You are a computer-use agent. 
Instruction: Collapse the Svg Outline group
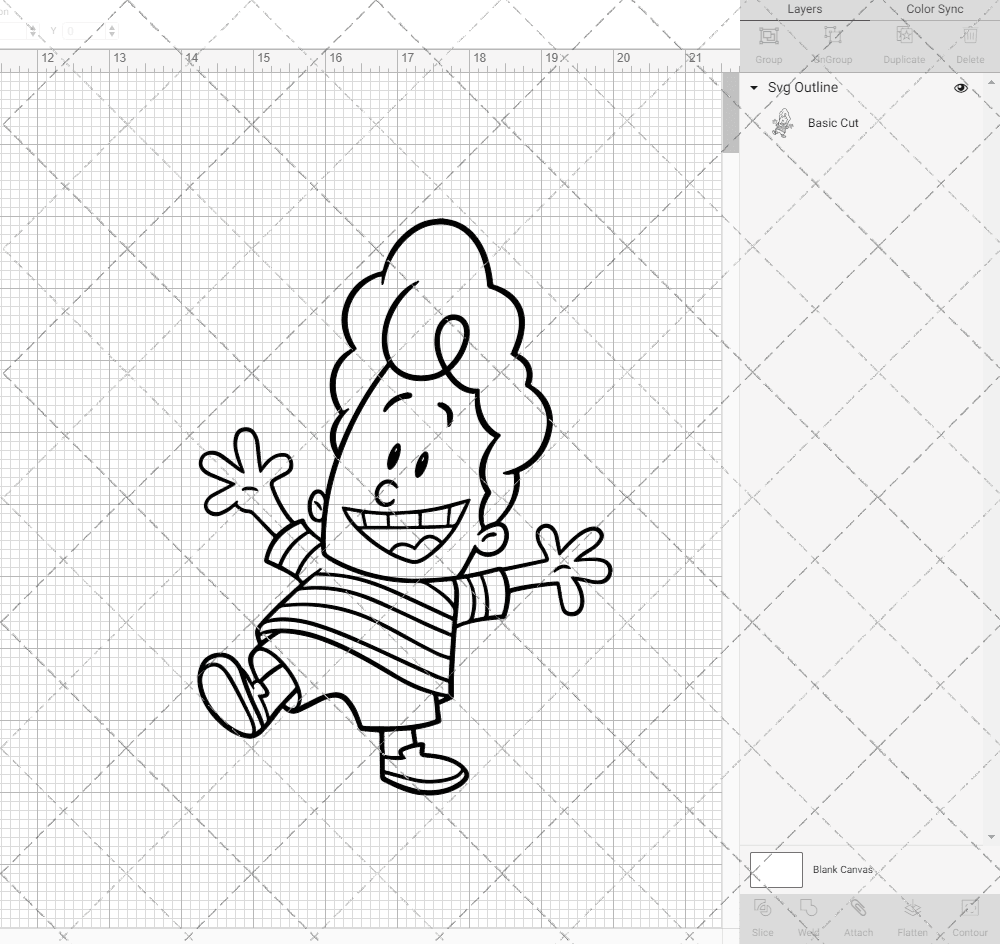pyautogui.click(x=754, y=88)
